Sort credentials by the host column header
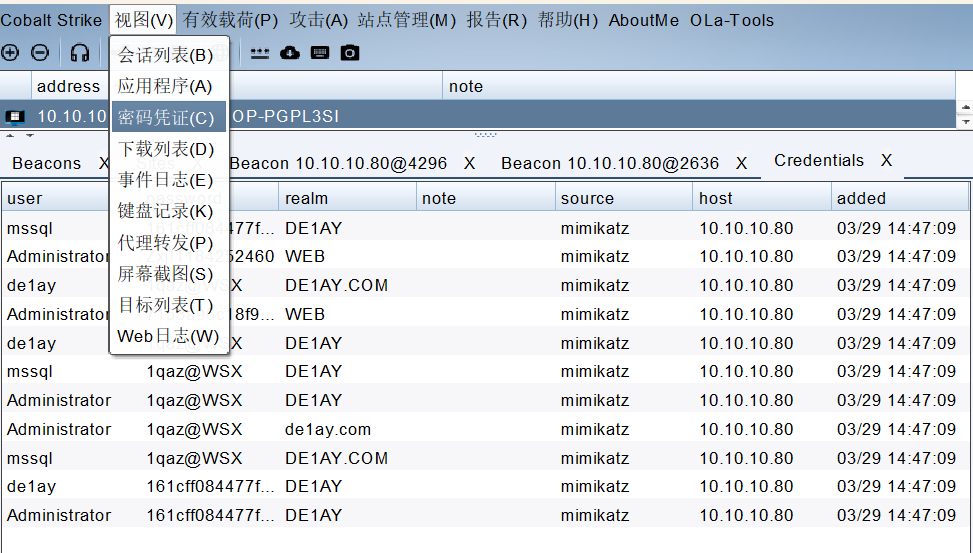 762,198
